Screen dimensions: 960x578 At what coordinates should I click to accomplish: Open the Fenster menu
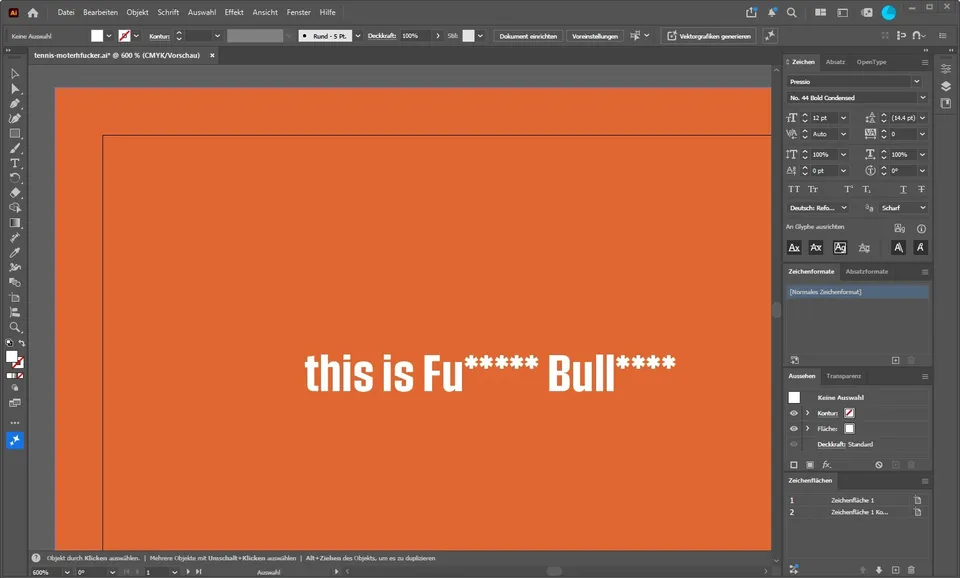point(298,12)
